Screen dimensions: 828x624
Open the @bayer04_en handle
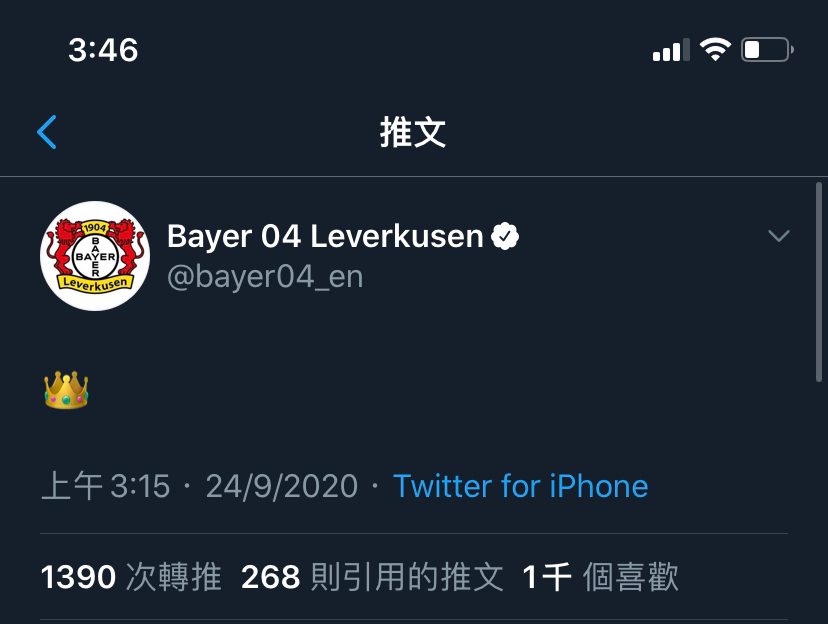(x=265, y=277)
